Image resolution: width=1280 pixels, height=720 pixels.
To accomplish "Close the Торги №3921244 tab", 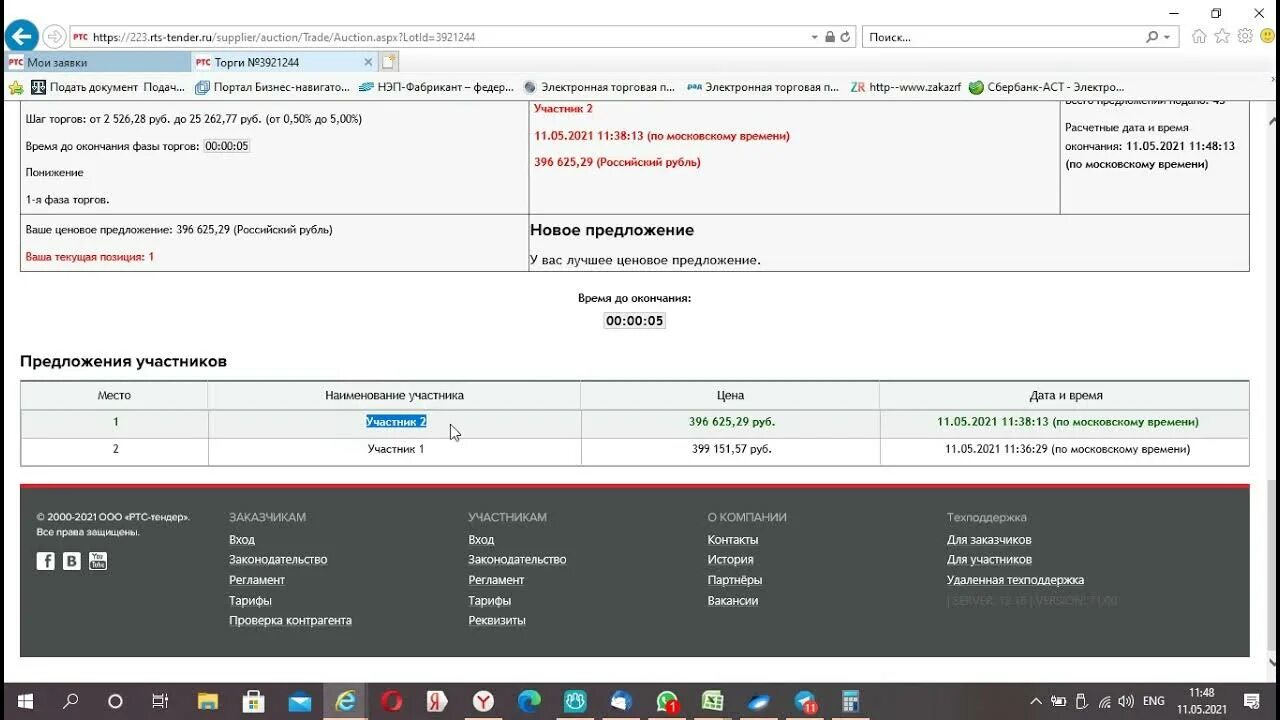I will (x=369, y=62).
